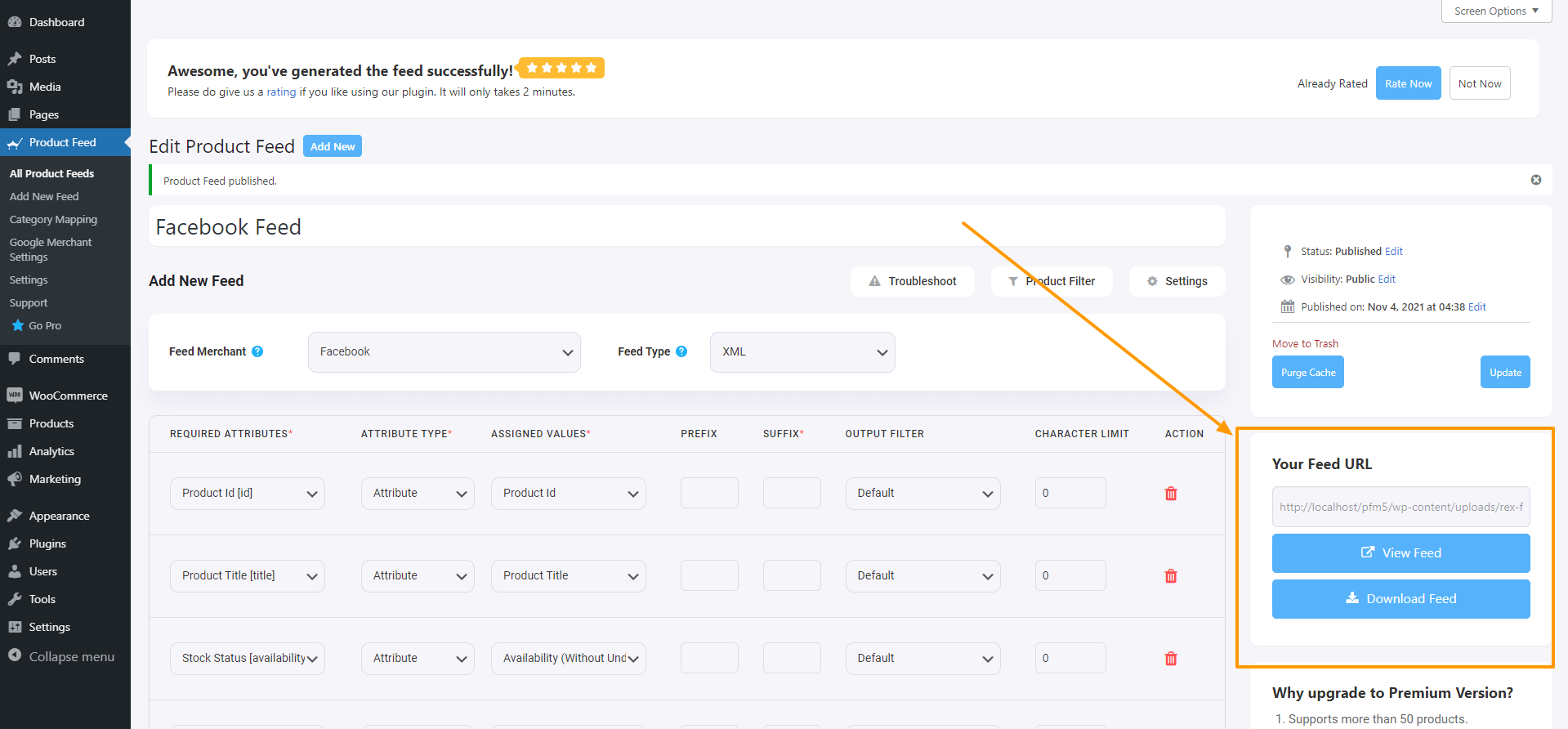Open the Availability assigned value dropdown
This screenshot has height=729, width=1568.
(569, 659)
